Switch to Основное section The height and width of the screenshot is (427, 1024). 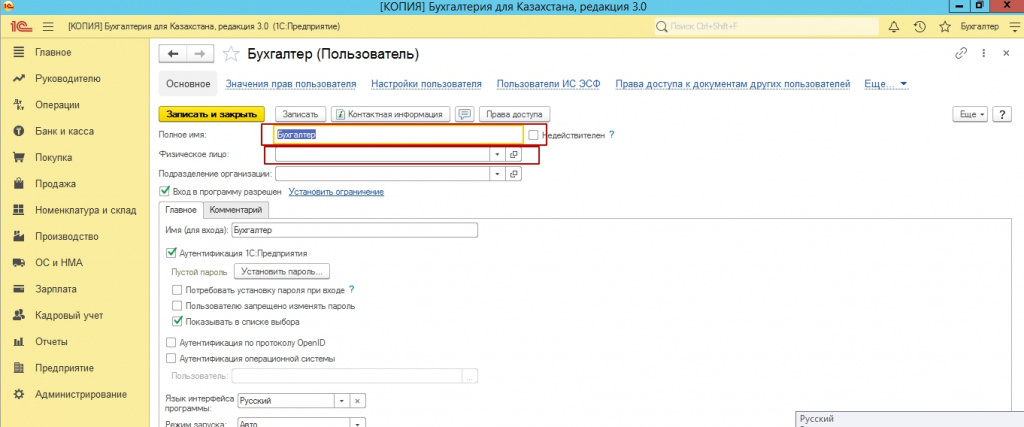pos(188,84)
